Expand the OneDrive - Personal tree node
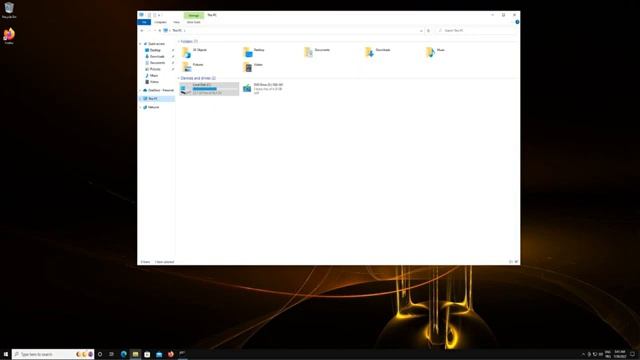The image size is (640, 360). [140, 90]
